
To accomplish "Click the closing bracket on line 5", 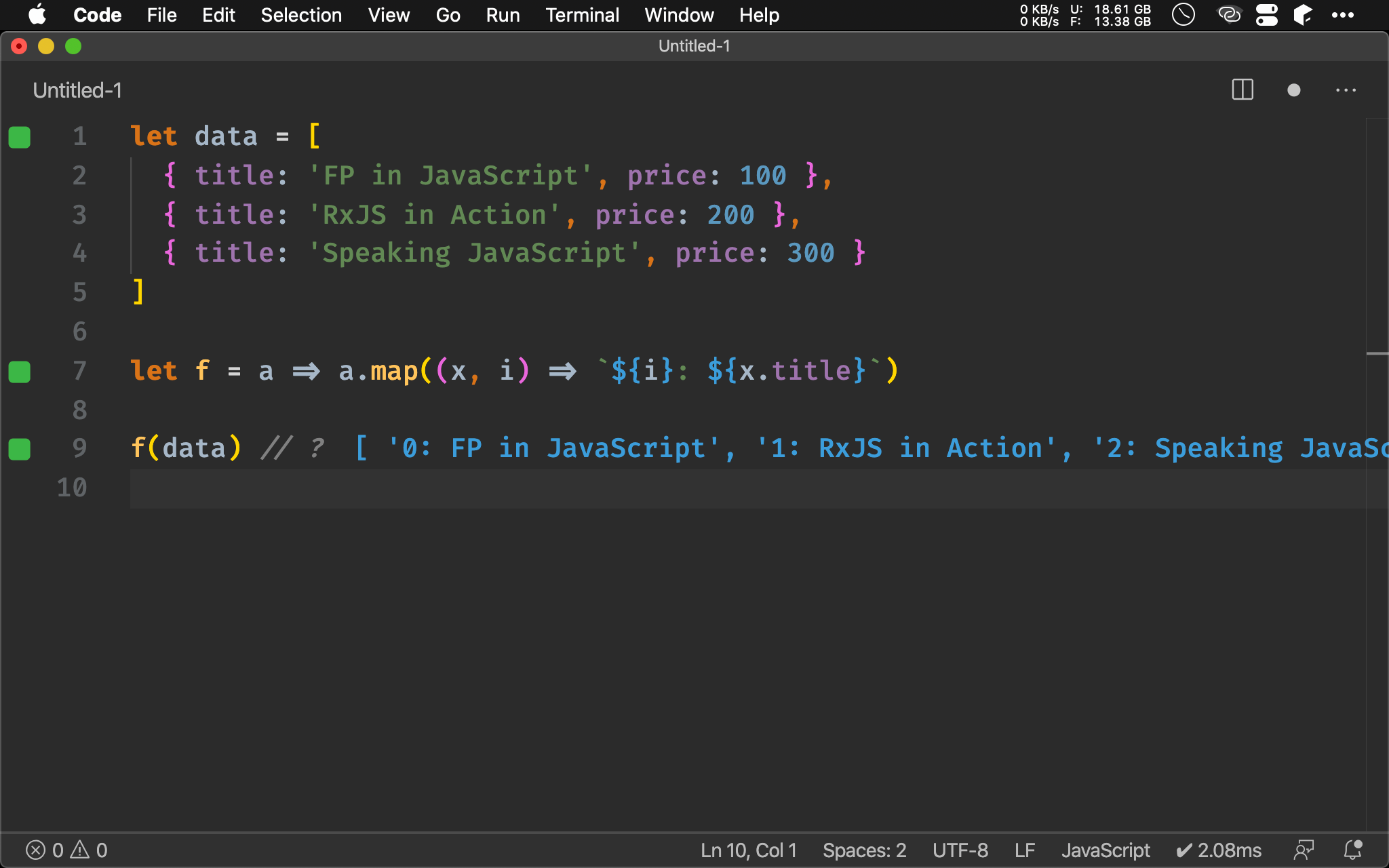I will point(138,292).
